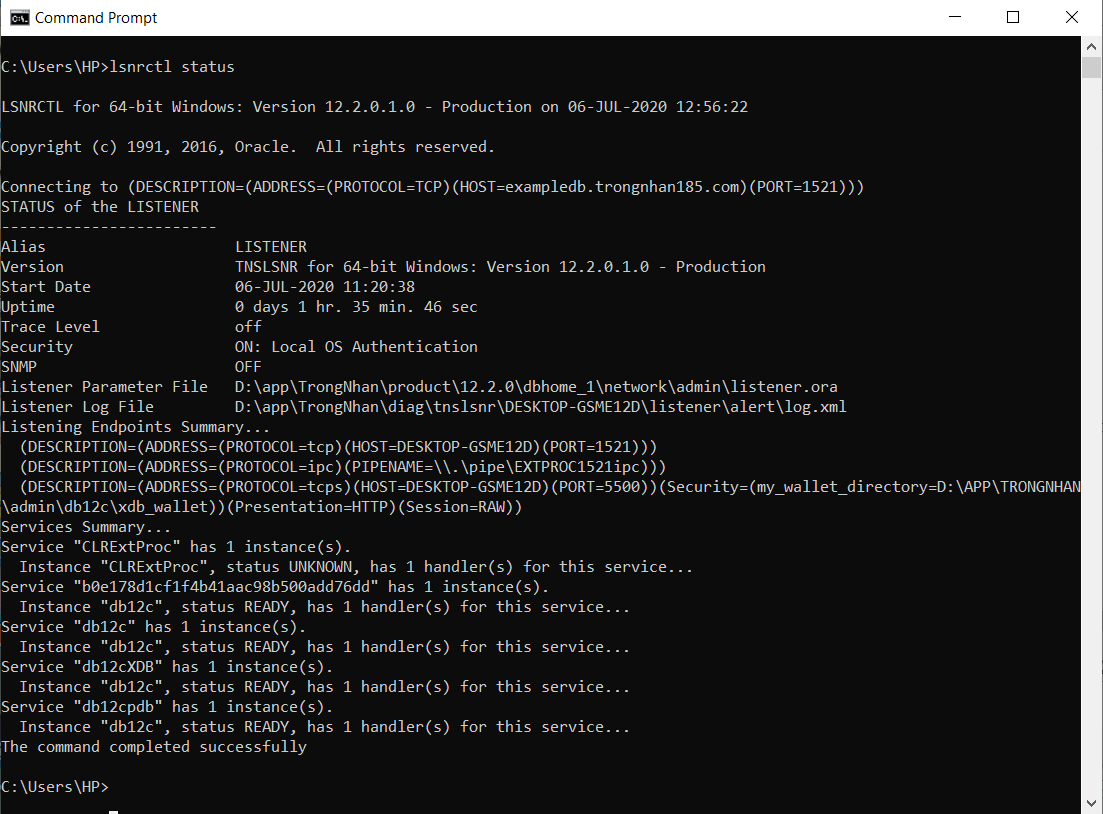Click the scrollbar down arrow
Image resolution: width=1103 pixels, height=814 pixels.
[x=1092, y=804]
